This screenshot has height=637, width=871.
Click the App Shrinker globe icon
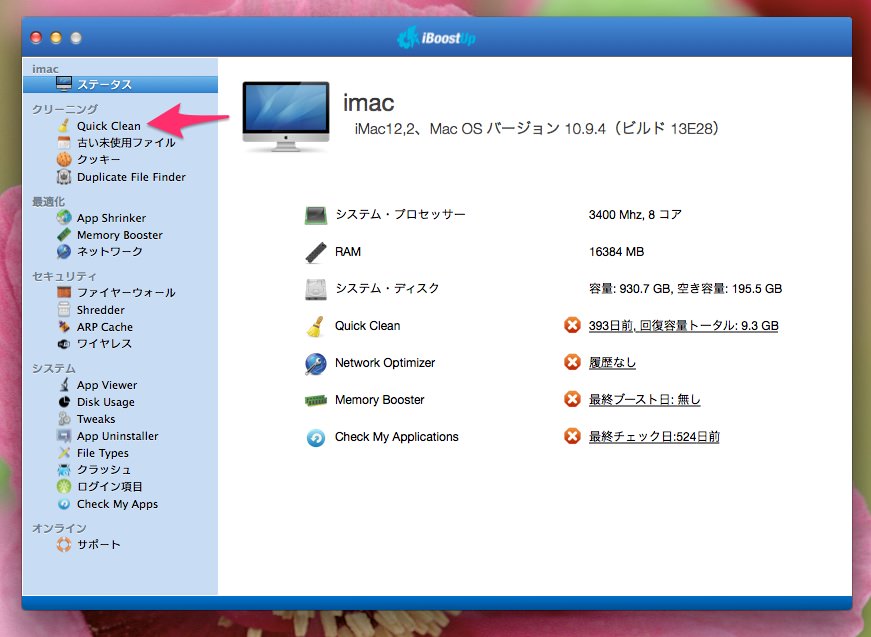click(64, 217)
